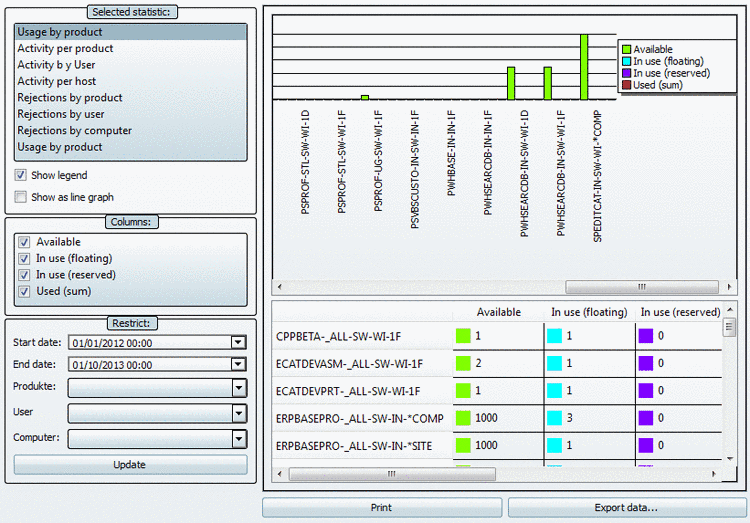Click the green swatch in CPPBETA row
The width and height of the screenshot is (750, 523).
463,336
